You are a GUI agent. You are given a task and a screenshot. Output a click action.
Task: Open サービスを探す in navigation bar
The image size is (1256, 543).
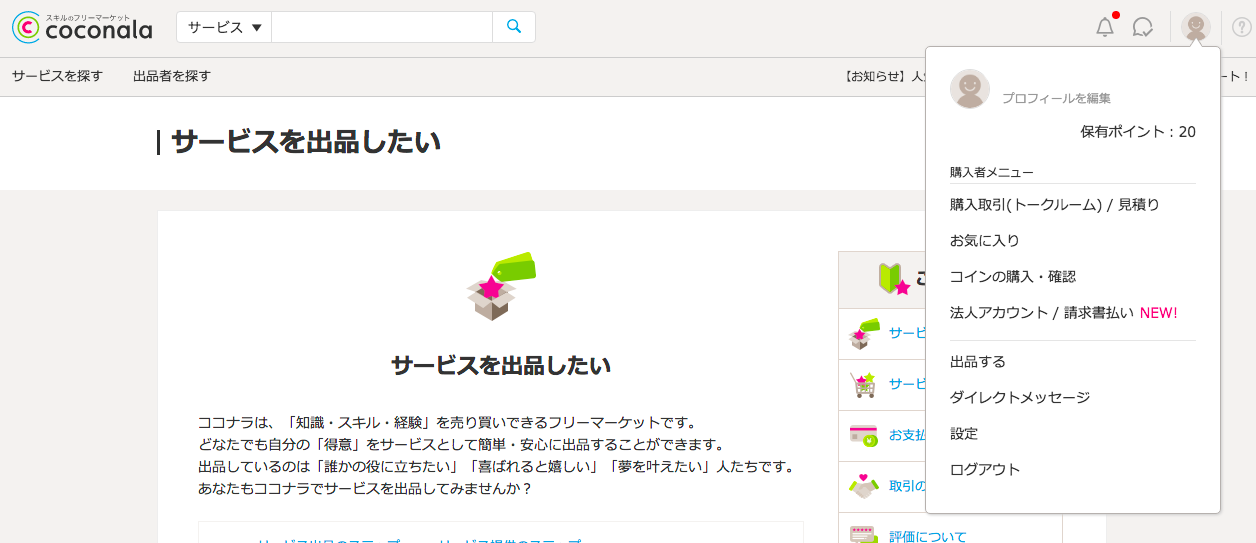(57, 76)
